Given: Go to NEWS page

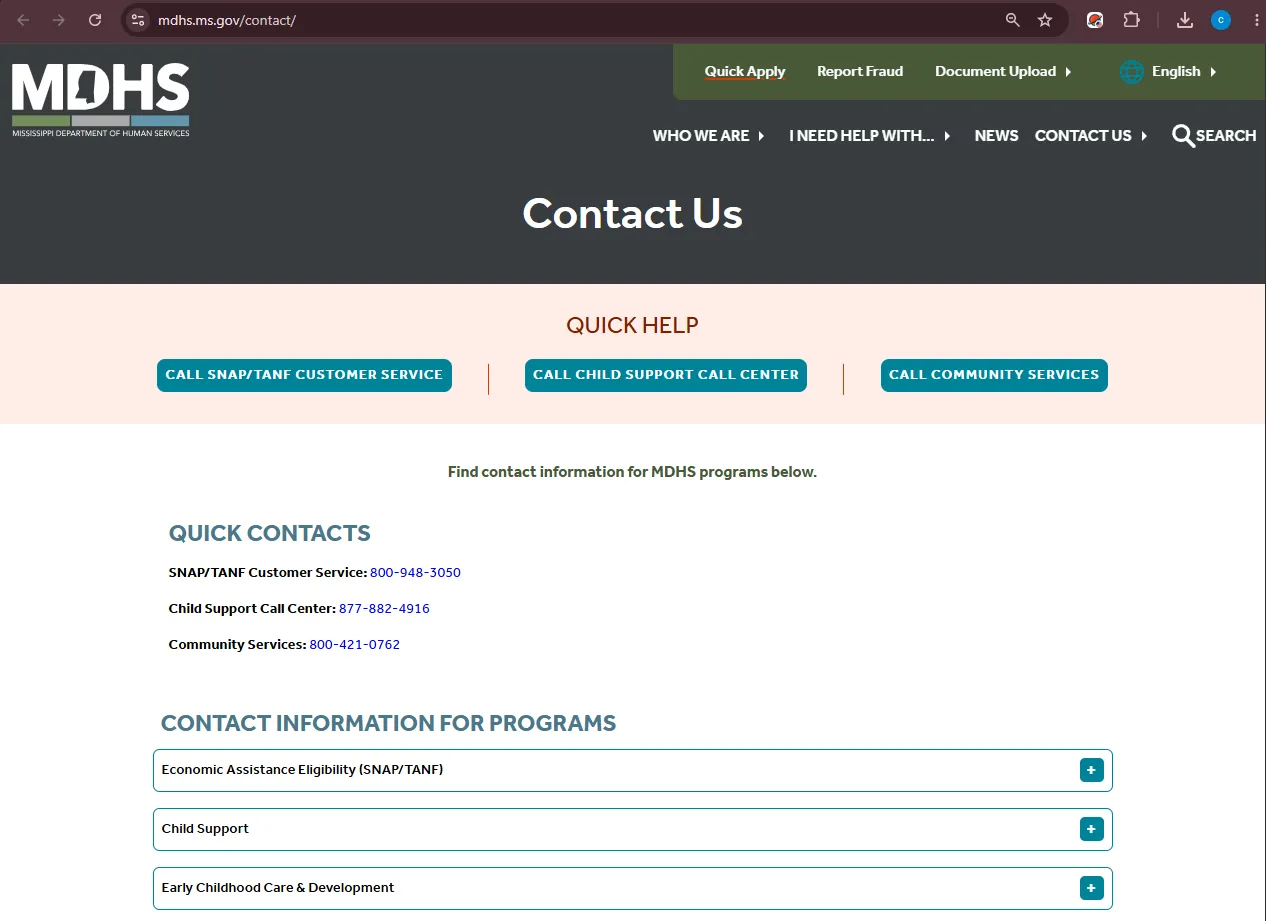Looking at the screenshot, I should pyautogui.click(x=996, y=136).
